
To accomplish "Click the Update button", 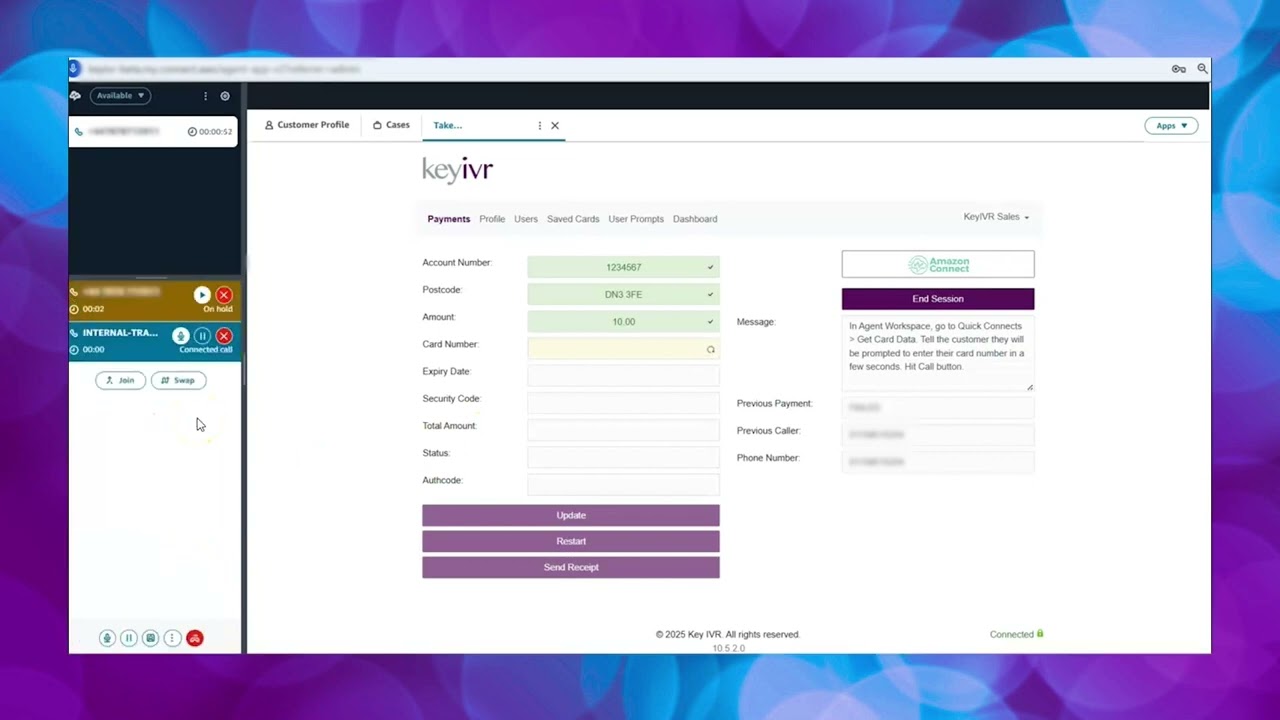I will [x=571, y=515].
